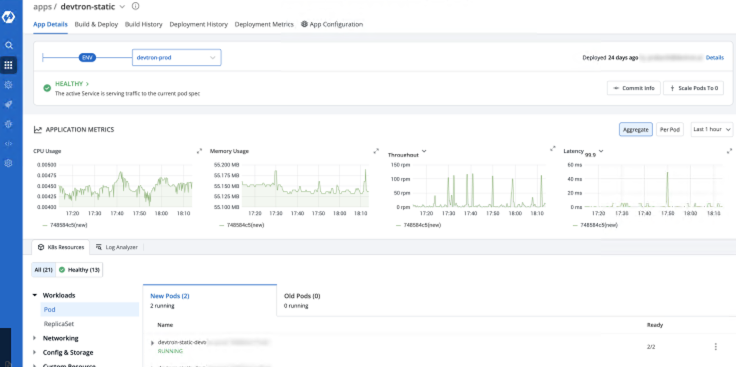Open the three-dot menu for the pod row
Viewport: 736px width, 367px height.
coord(715,347)
